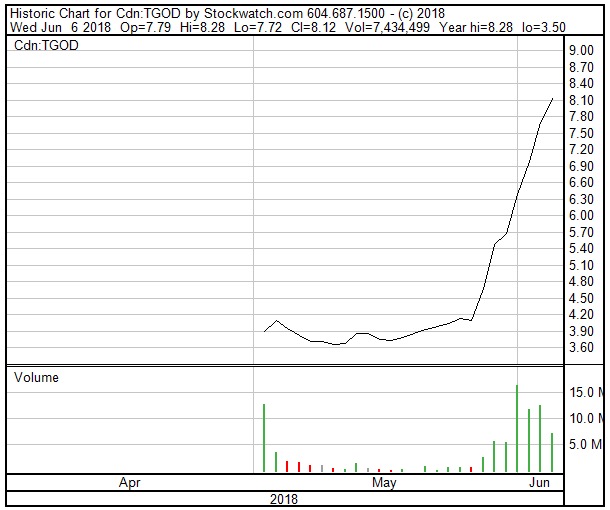
Task: Click the 3.60 price axis label
Action: pyautogui.click(x=581, y=347)
